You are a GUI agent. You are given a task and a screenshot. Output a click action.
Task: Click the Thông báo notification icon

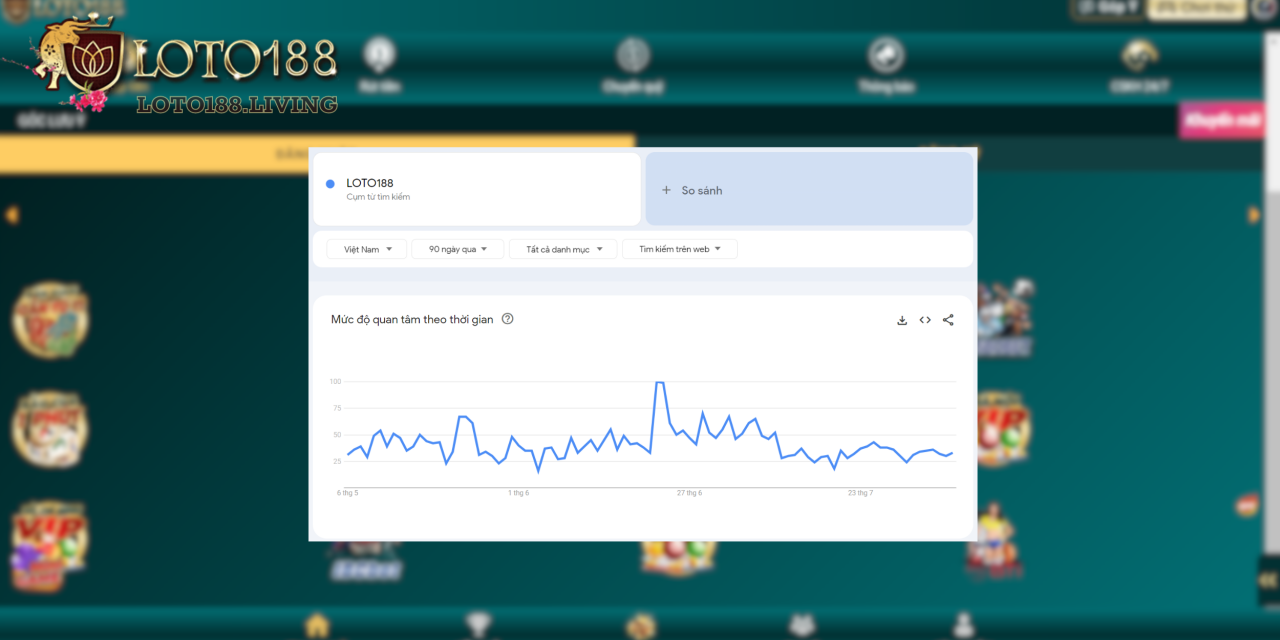pyautogui.click(x=886, y=56)
